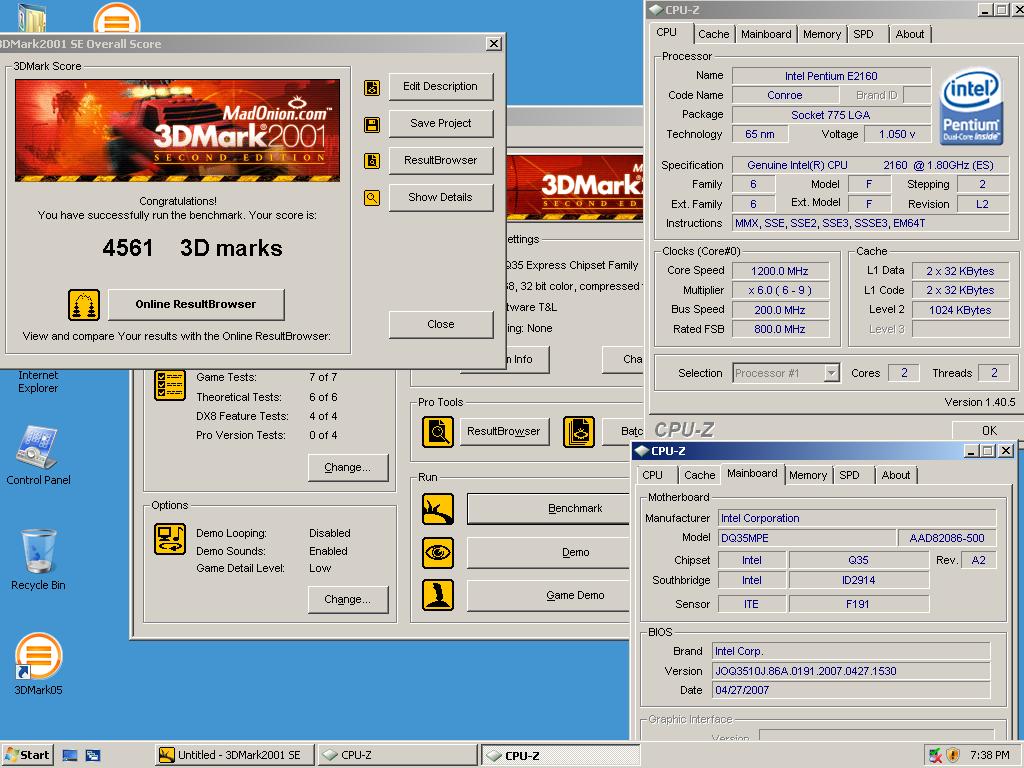Click the Save Project floppy icon
Image resolution: width=1024 pixels, height=768 pixels.
click(372, 125)
